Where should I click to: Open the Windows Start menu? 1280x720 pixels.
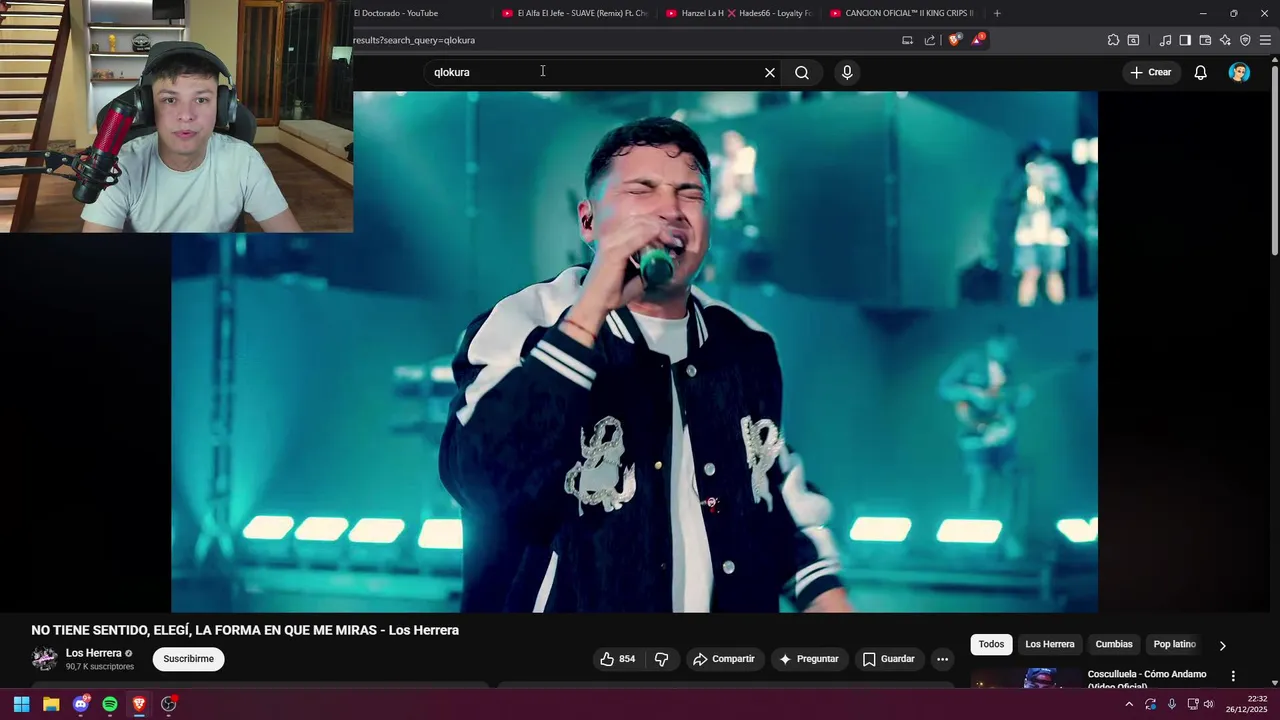[21, 704]
